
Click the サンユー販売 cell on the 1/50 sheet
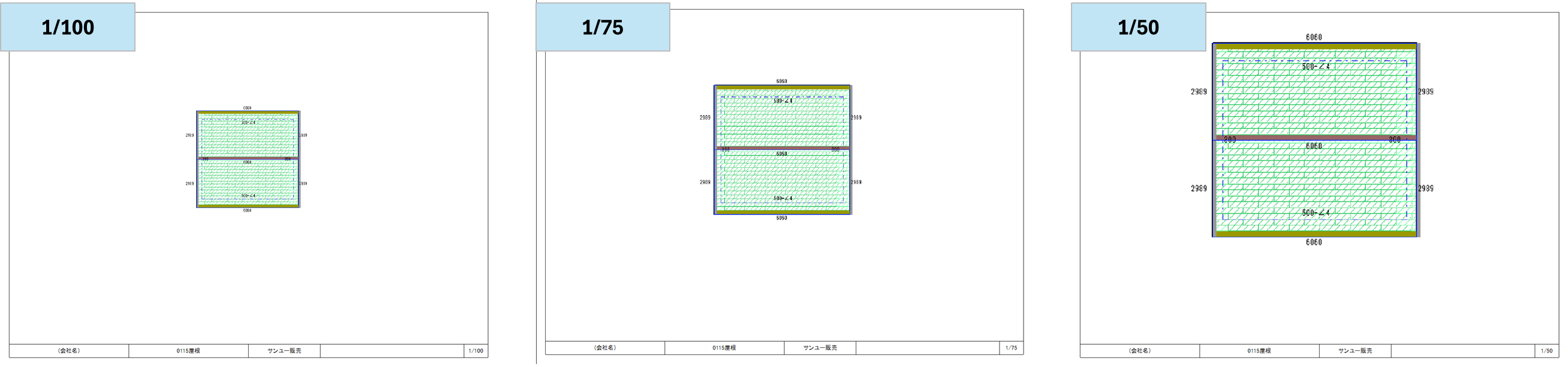click(1355, 351)
